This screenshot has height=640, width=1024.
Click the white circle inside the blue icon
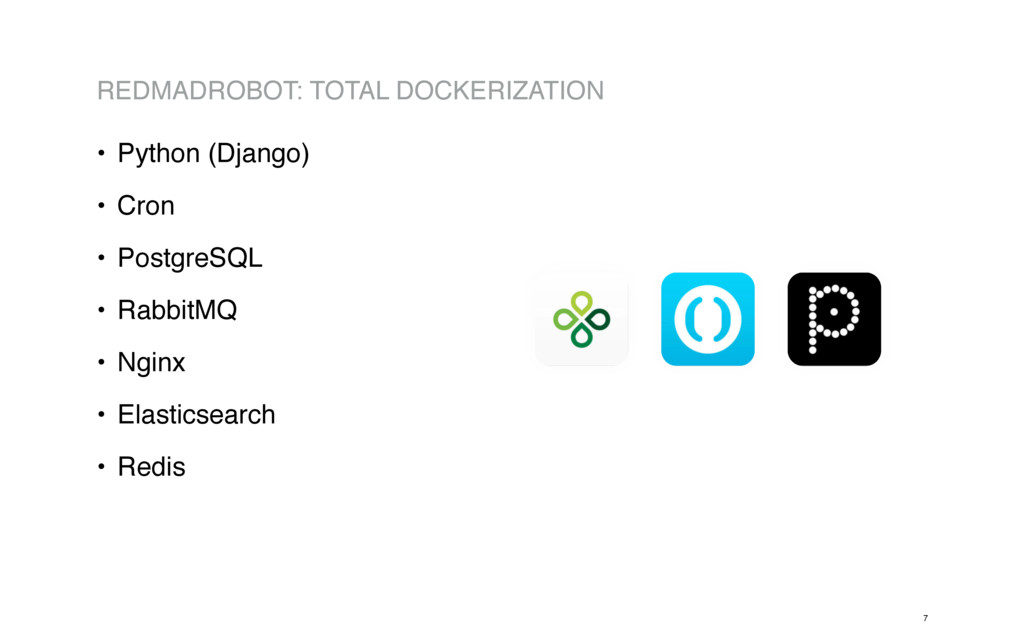[708, 319]
